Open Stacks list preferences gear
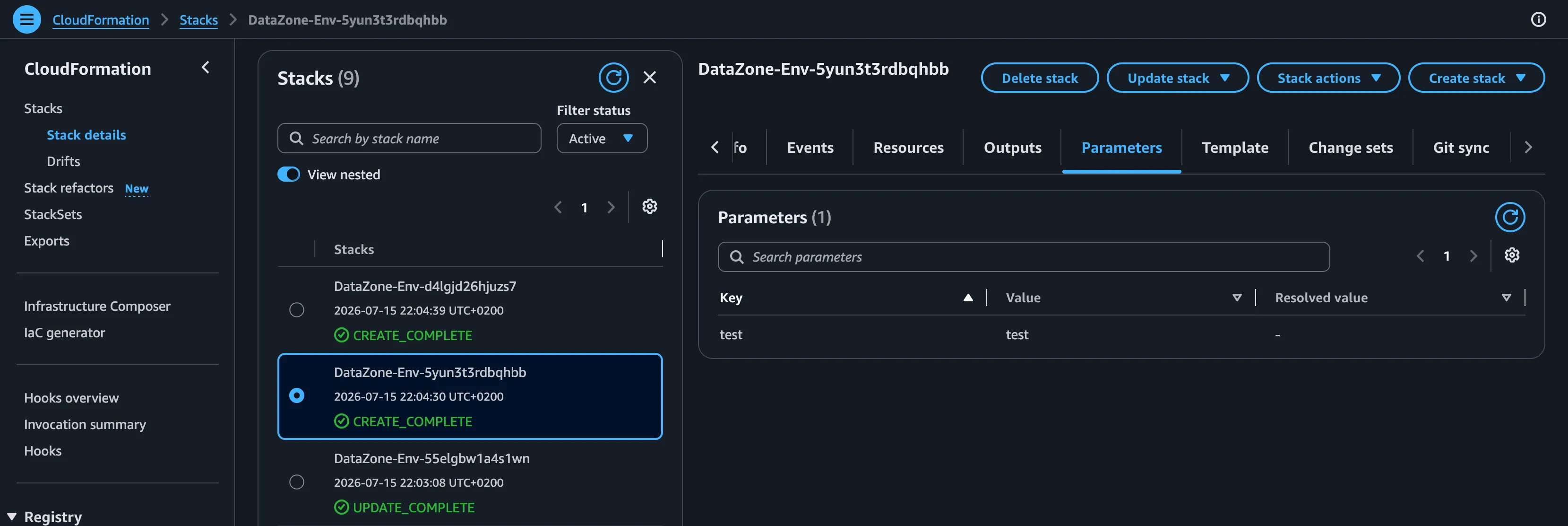The width and height of the screenshot is (1568, 526). (649, 207)
